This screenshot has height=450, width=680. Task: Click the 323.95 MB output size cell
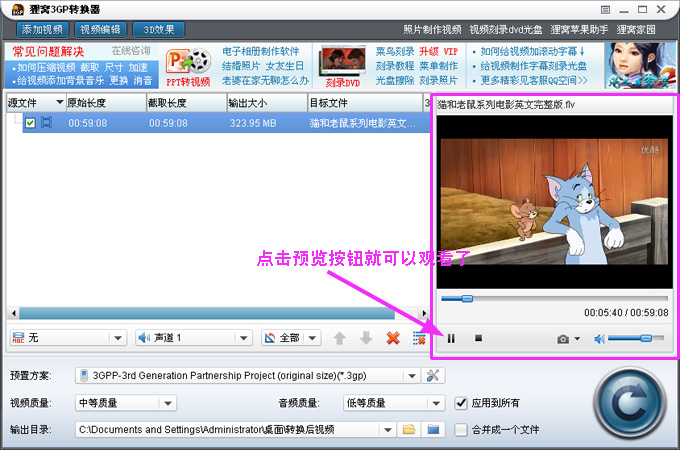(253, 123)
